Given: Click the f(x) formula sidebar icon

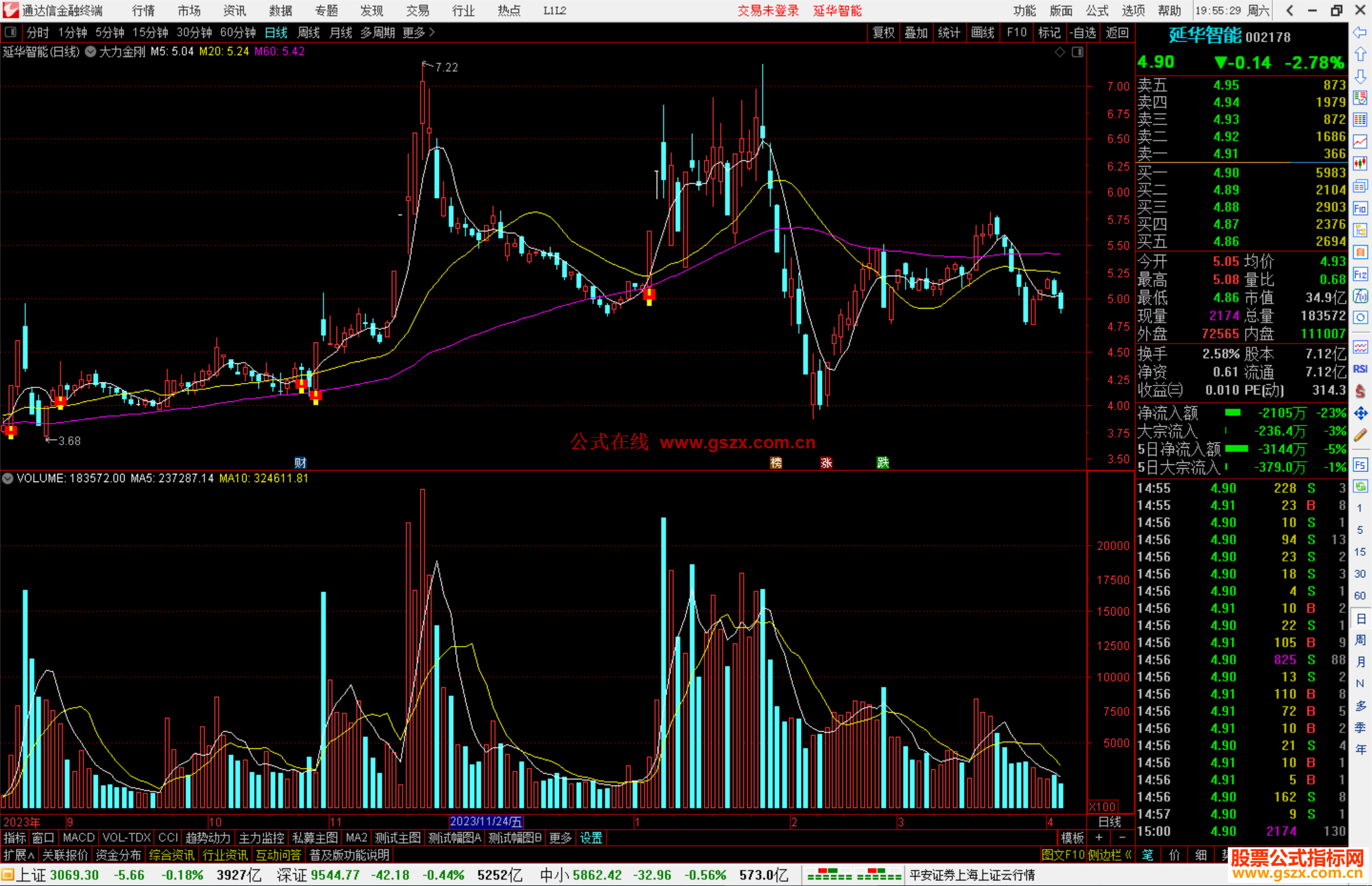Looking at the screenshot, I should (1360, 296).
